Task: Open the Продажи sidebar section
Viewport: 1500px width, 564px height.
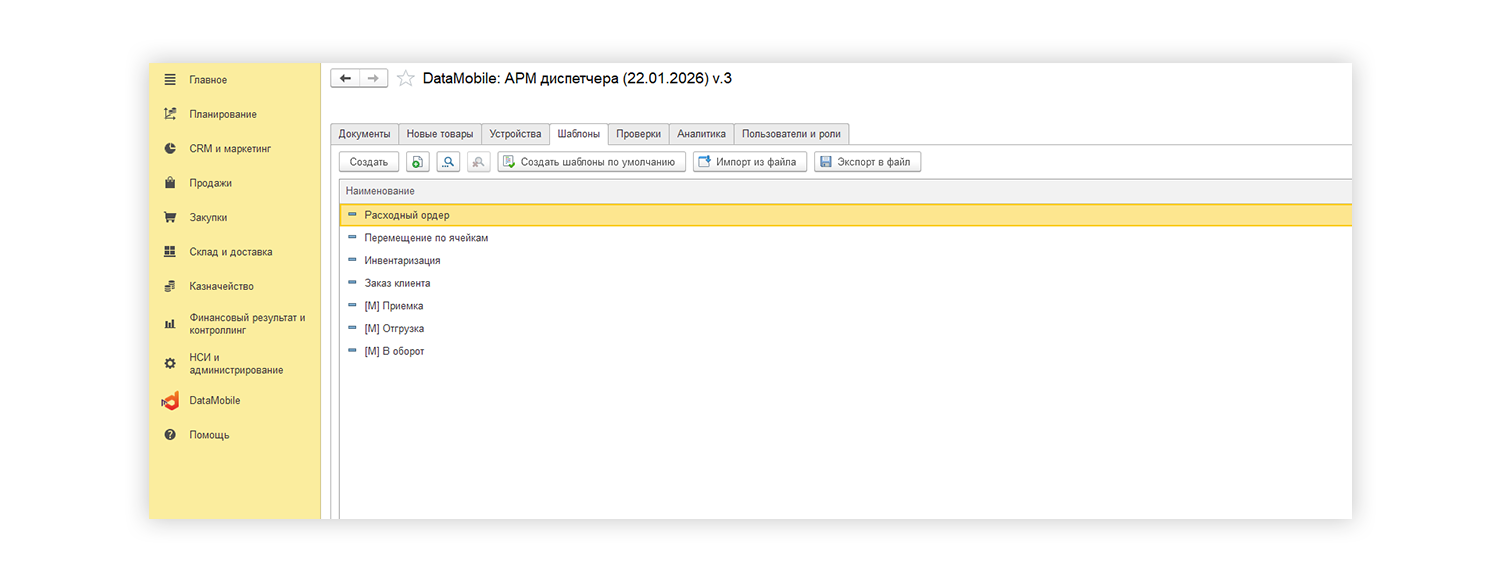Action: coord(210,184)
